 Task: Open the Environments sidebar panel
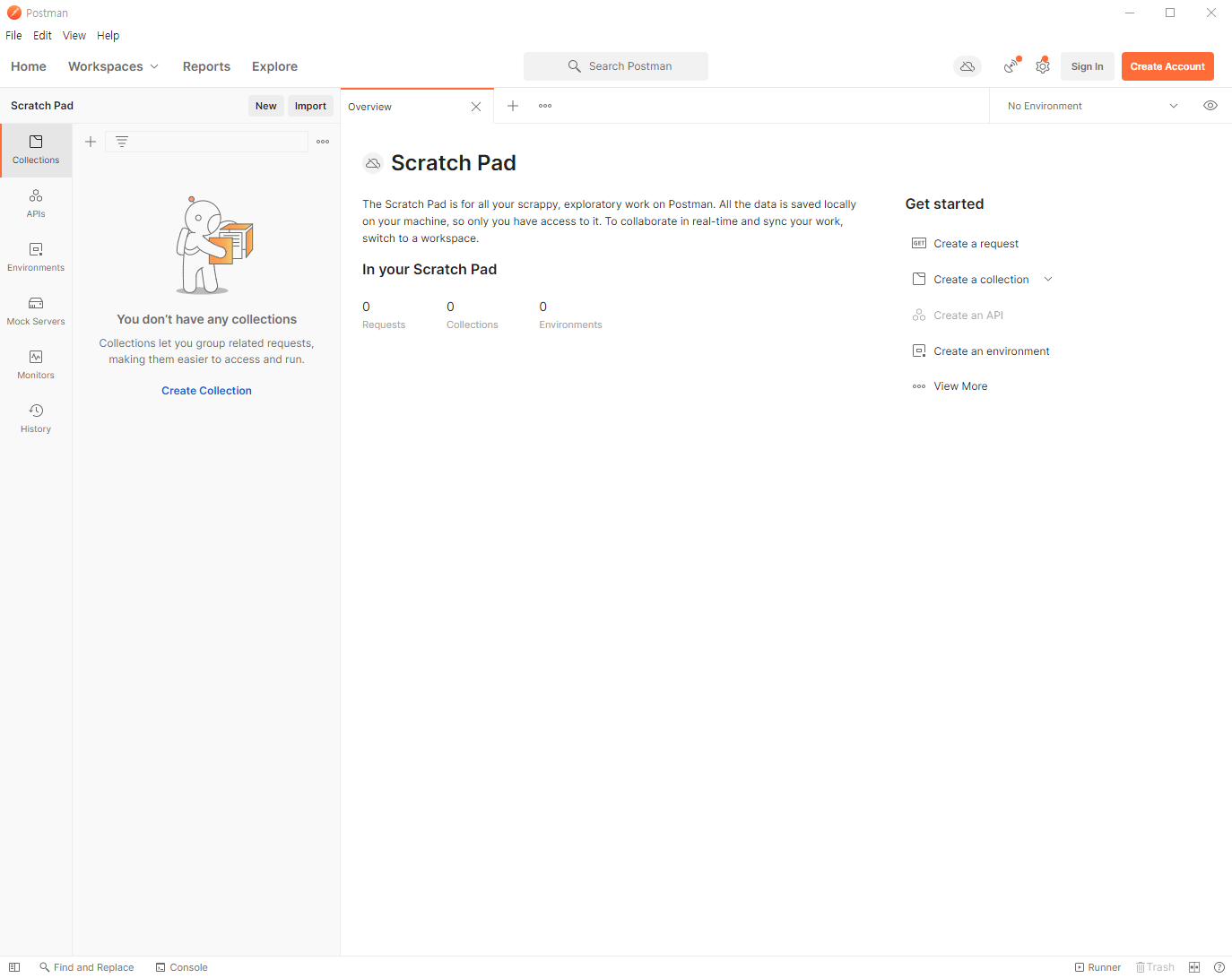(36, 257)
